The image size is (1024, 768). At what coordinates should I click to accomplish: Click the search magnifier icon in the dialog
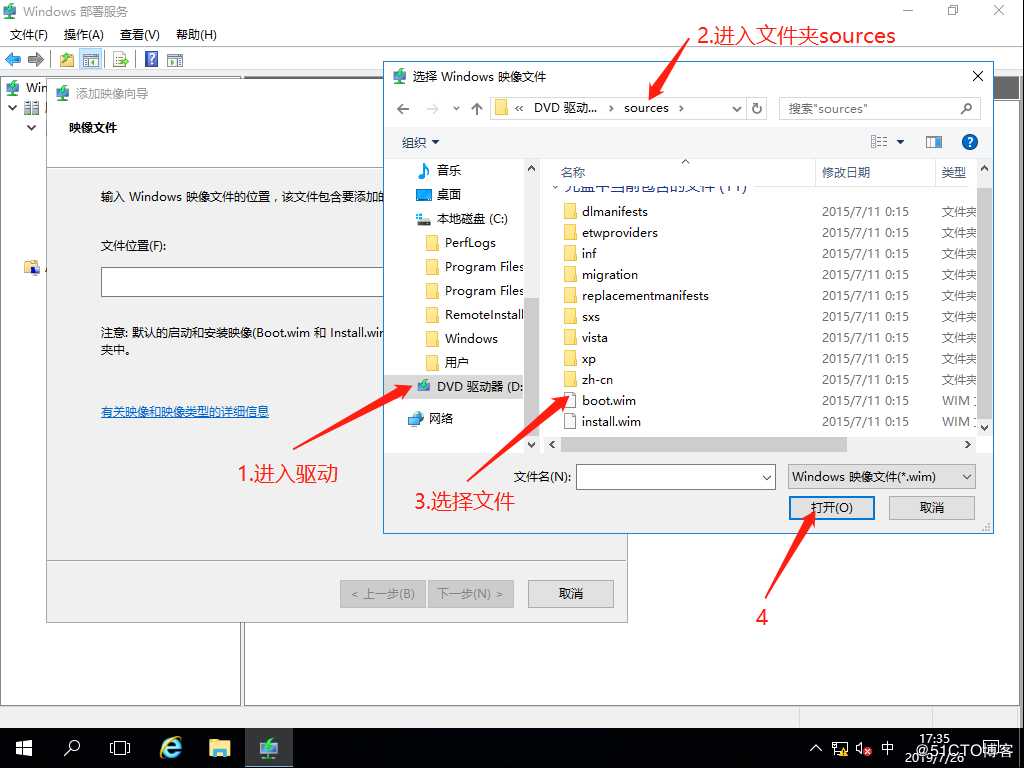966,108
